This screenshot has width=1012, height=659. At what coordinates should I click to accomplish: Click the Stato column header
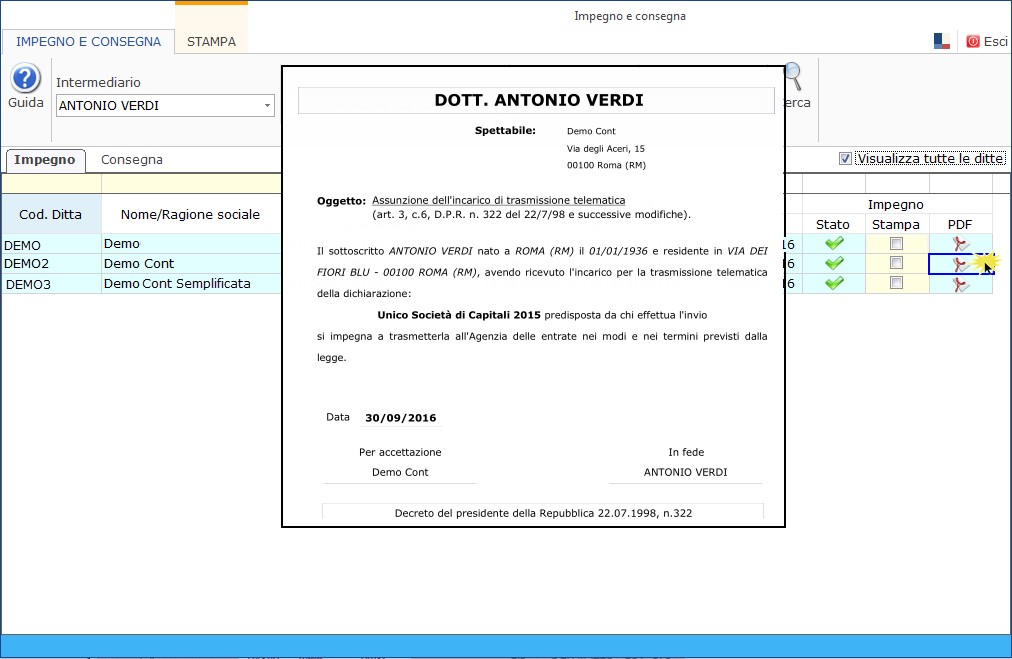[x=833, y=225]
